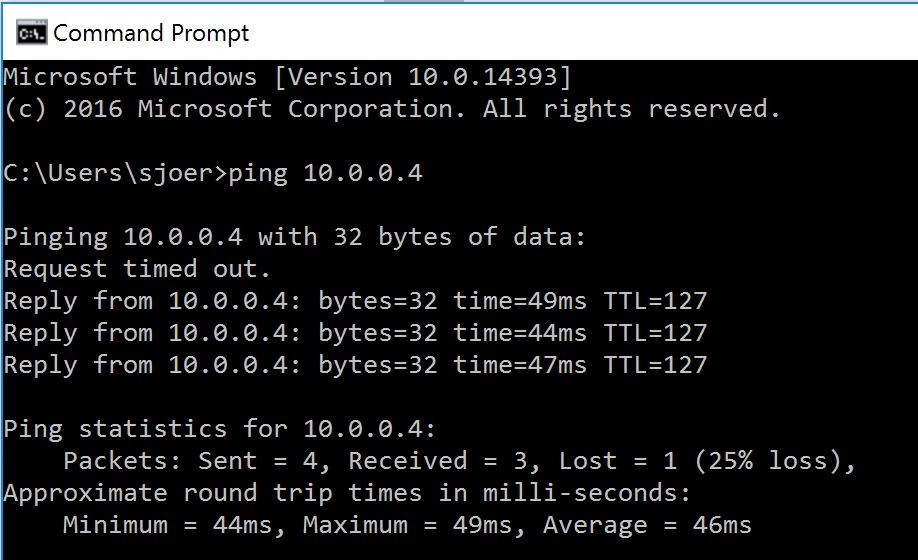Click the reply line showing time=49ms
918x560 pixels.
click(355, 301)
